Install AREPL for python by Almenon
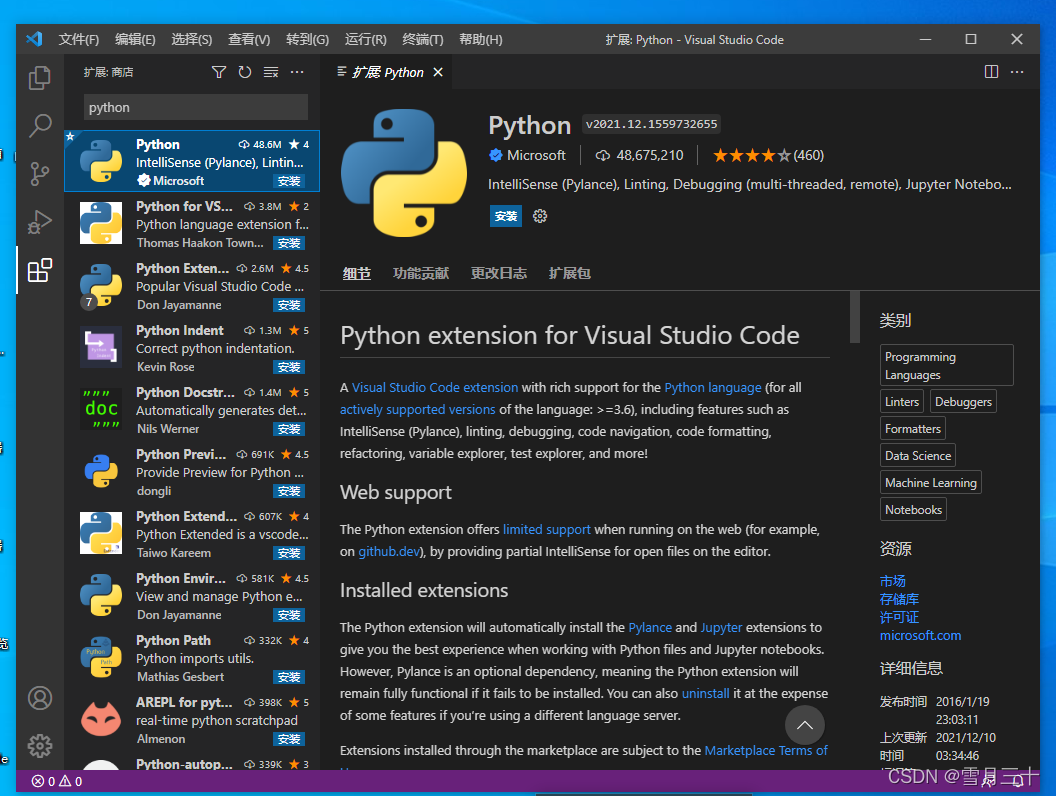This screenshot has width=1056, height=796. (289, 739)
